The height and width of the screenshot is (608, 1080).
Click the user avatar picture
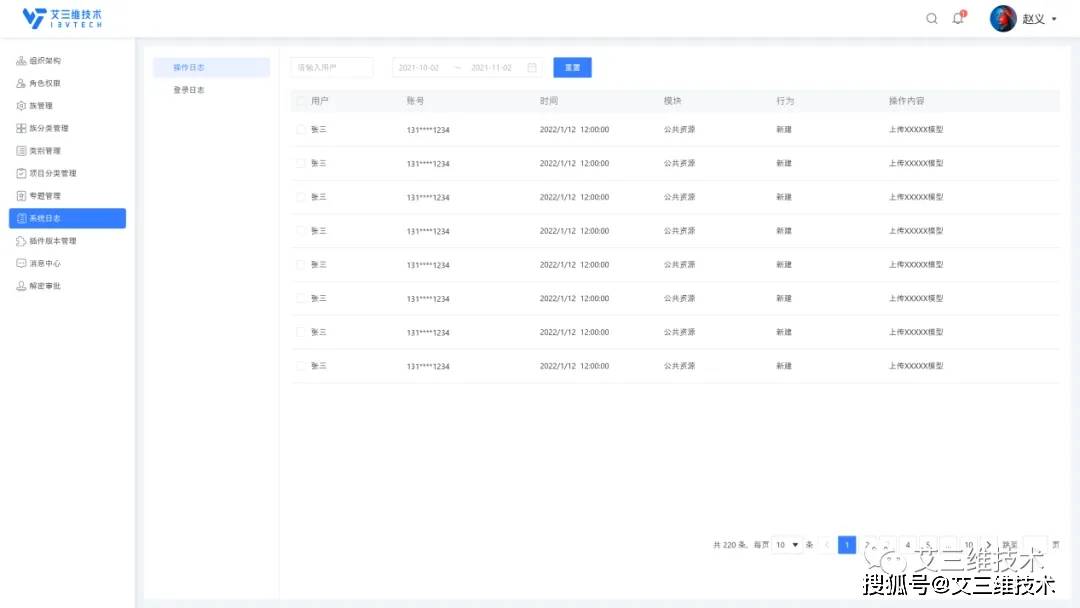pyautogui.click(x=1003, y=19)
